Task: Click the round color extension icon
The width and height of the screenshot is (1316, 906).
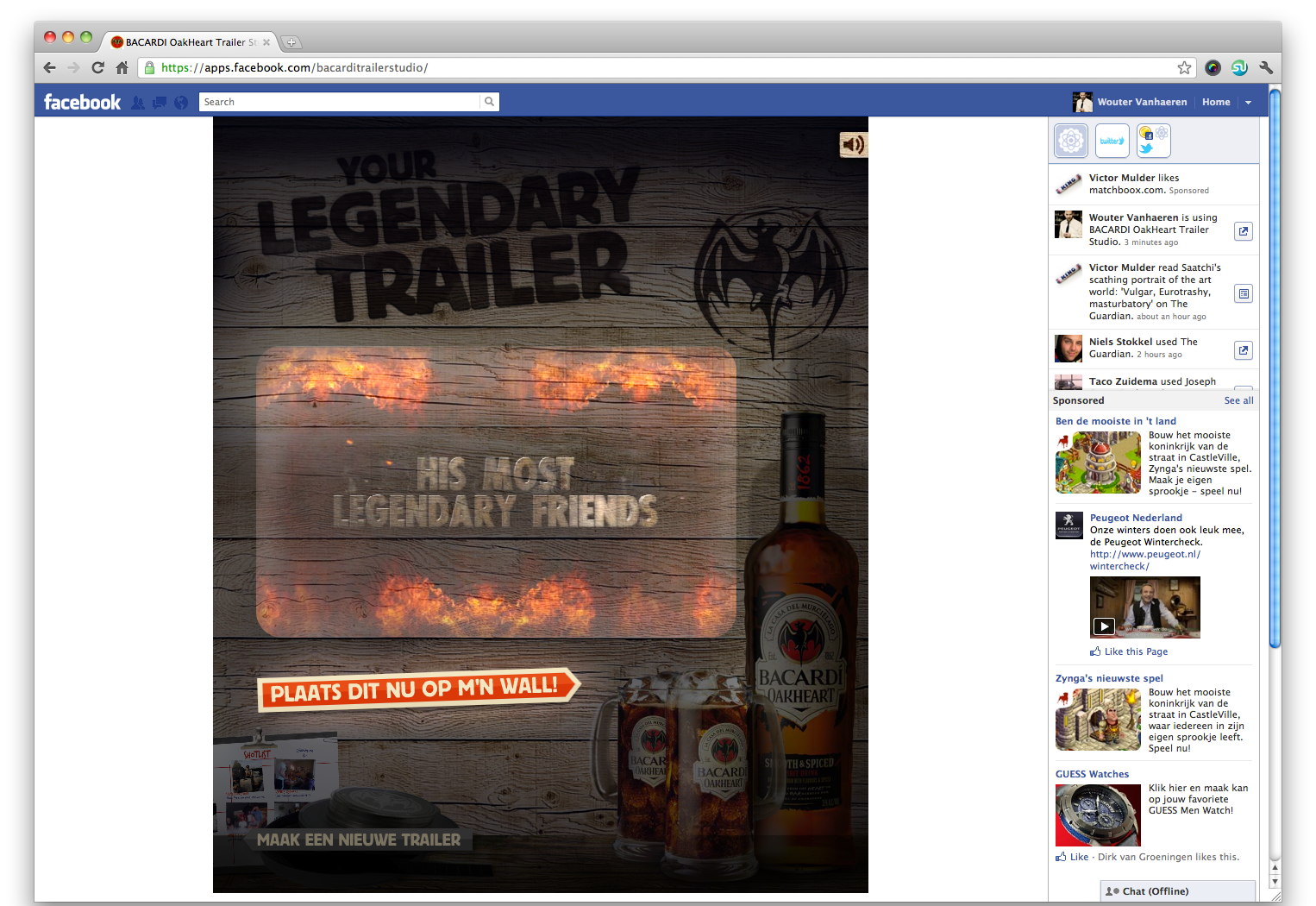Action: 1213,67
